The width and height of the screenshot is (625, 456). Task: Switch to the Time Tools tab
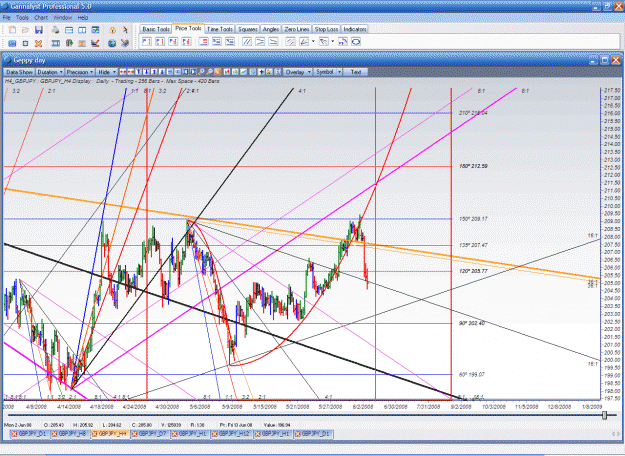220,29
